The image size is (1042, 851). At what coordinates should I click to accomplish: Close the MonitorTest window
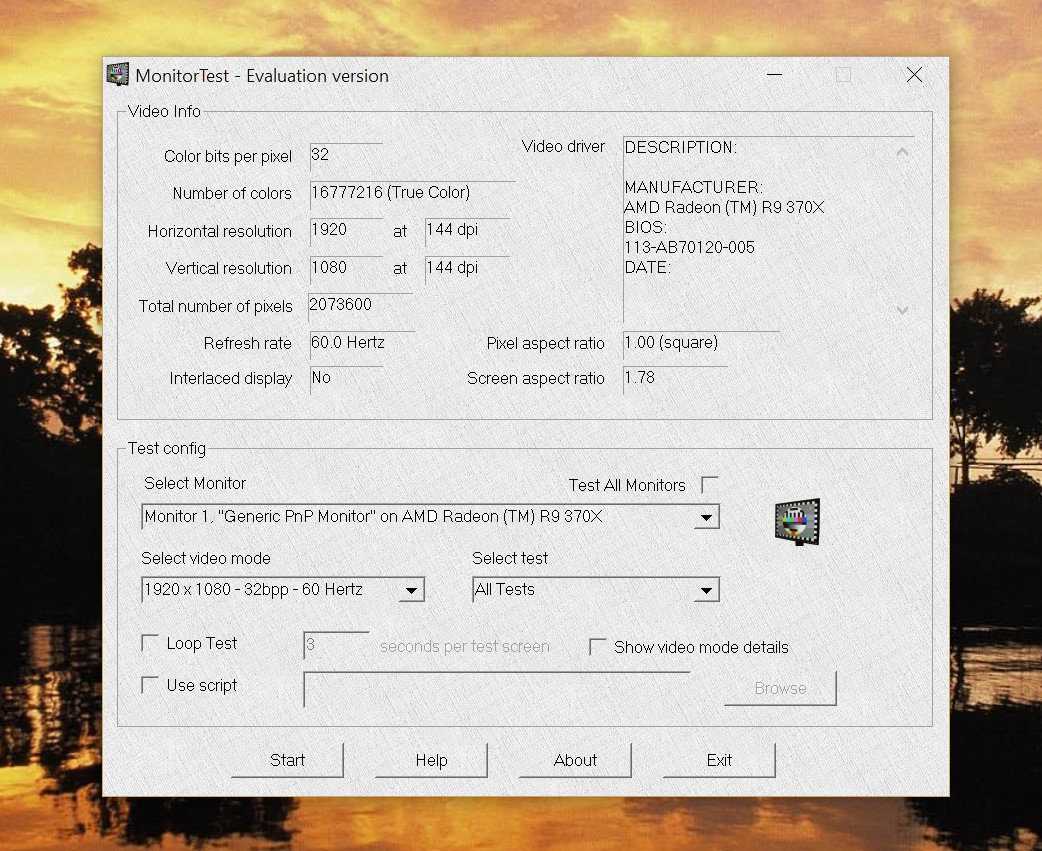[914, 75]
